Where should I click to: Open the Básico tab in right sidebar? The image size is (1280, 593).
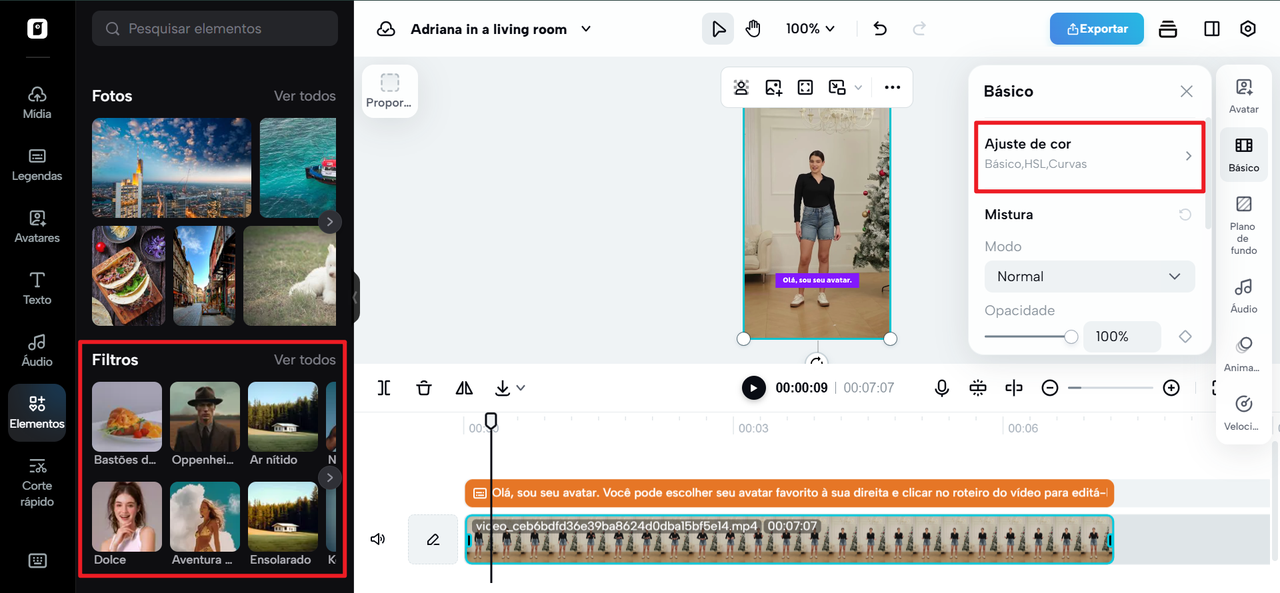tap(1244, 156)
